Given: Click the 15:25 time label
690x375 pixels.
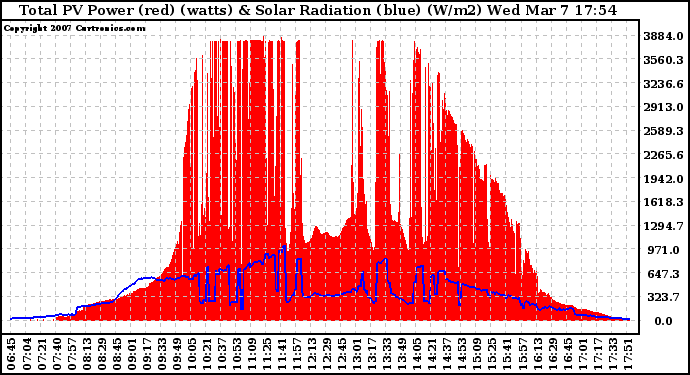Looking at the screenshot, I should tap(491, 354).
